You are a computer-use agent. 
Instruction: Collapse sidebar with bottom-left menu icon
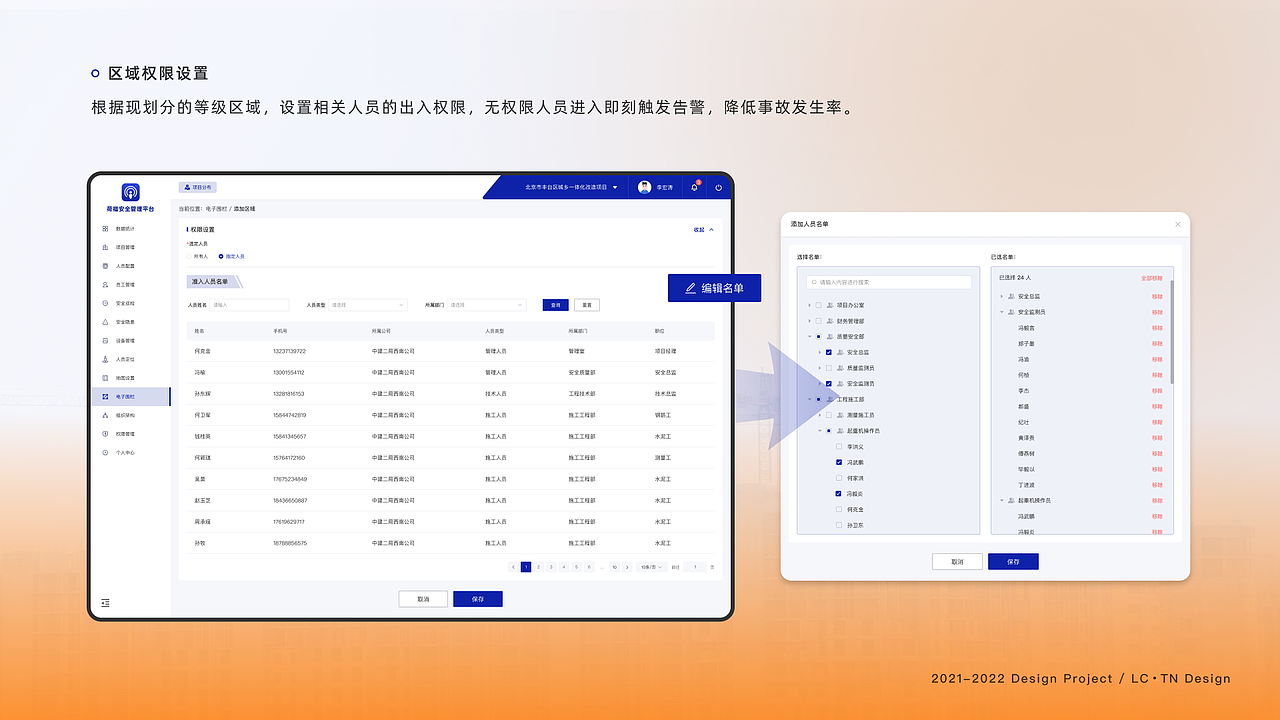pyautogui.click(x=106, y=603)
